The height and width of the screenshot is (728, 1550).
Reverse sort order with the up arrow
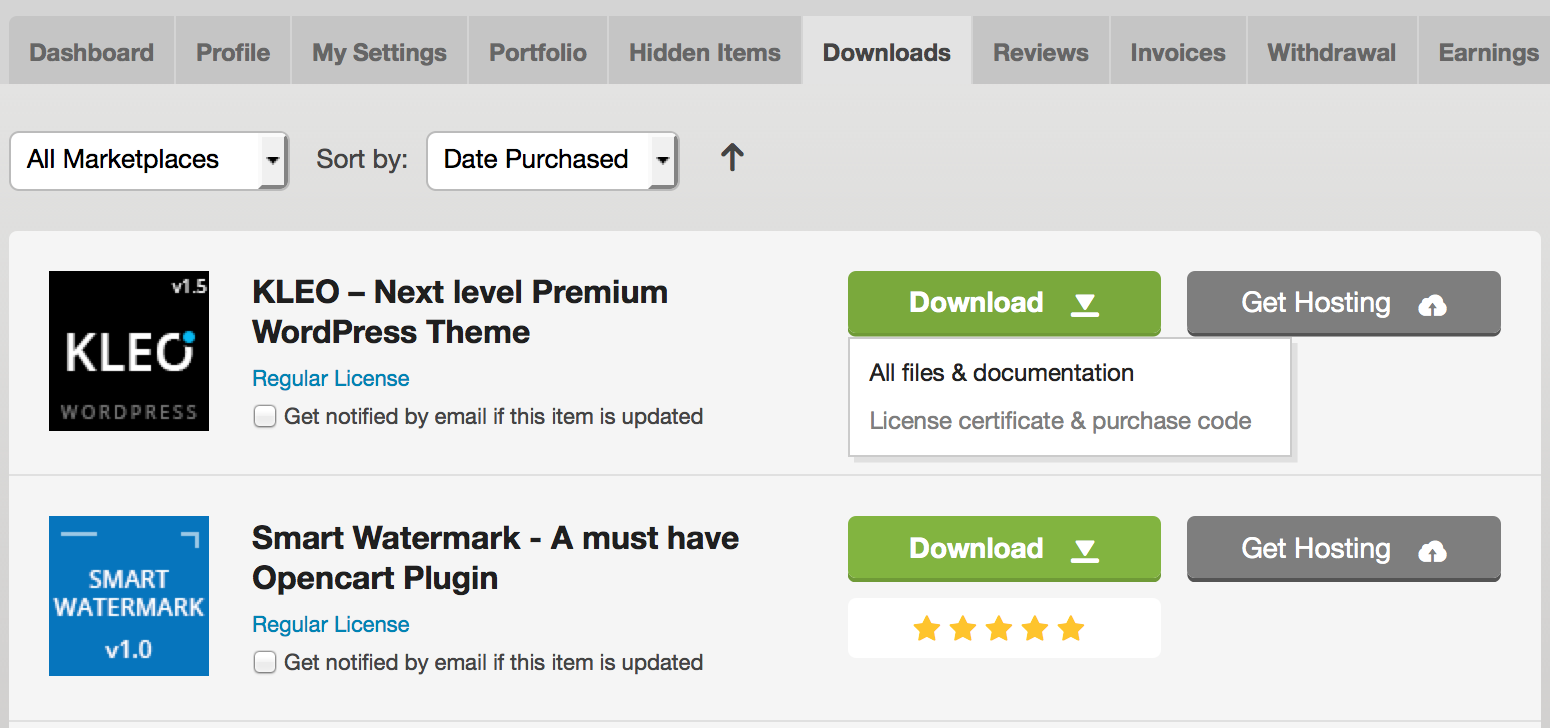(x=732, y=157)
